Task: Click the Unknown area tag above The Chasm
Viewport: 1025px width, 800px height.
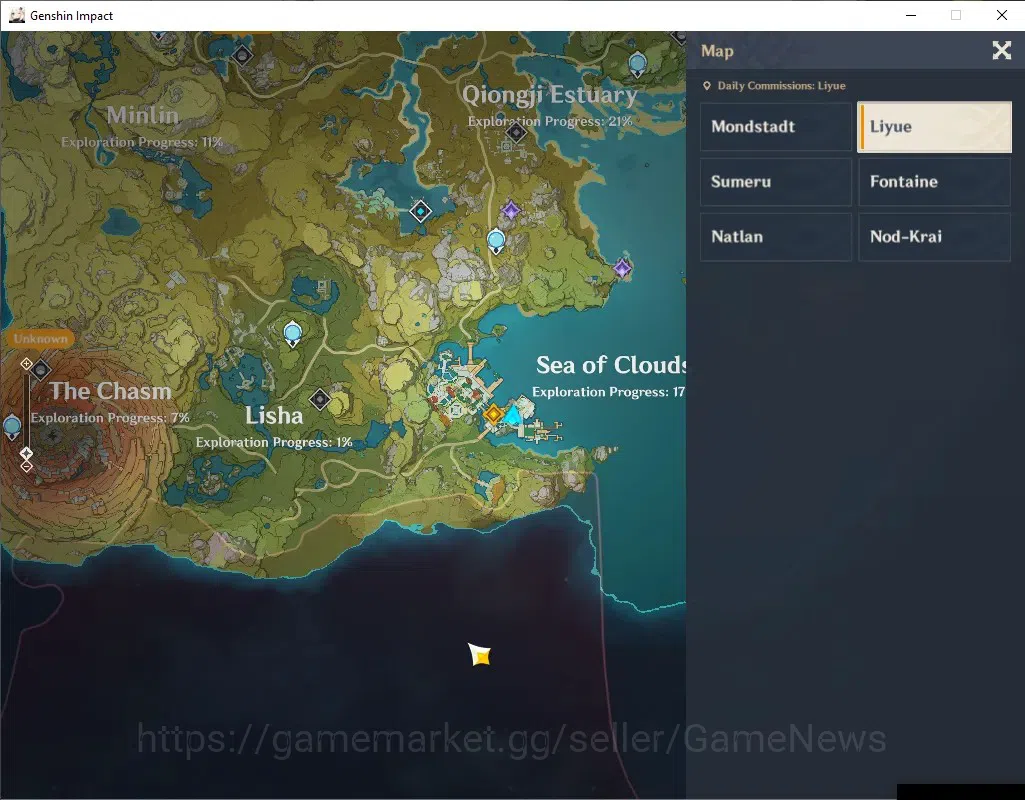Action: (x=41, y=339)
